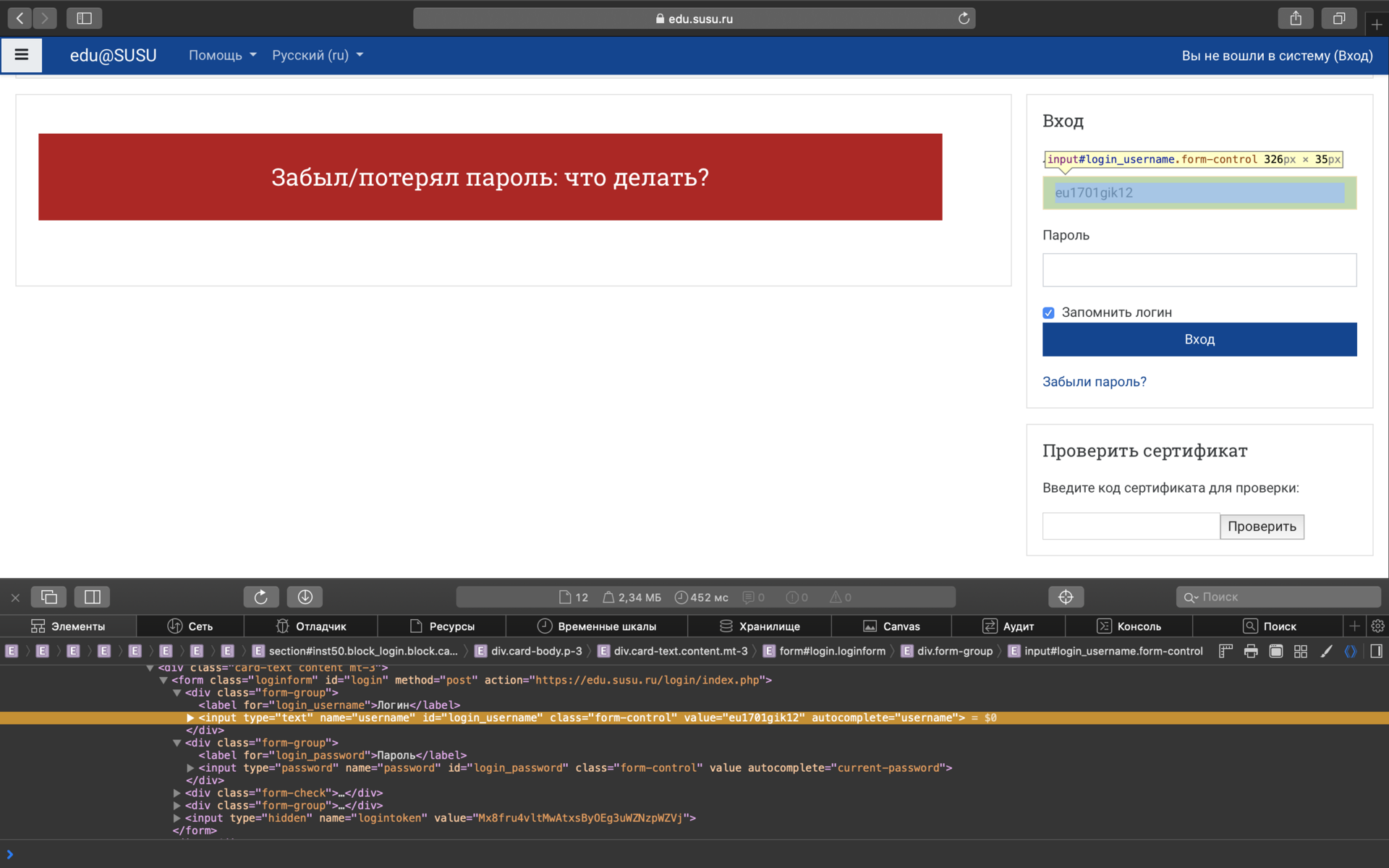Show all tabs overview

click(1339, 18)
